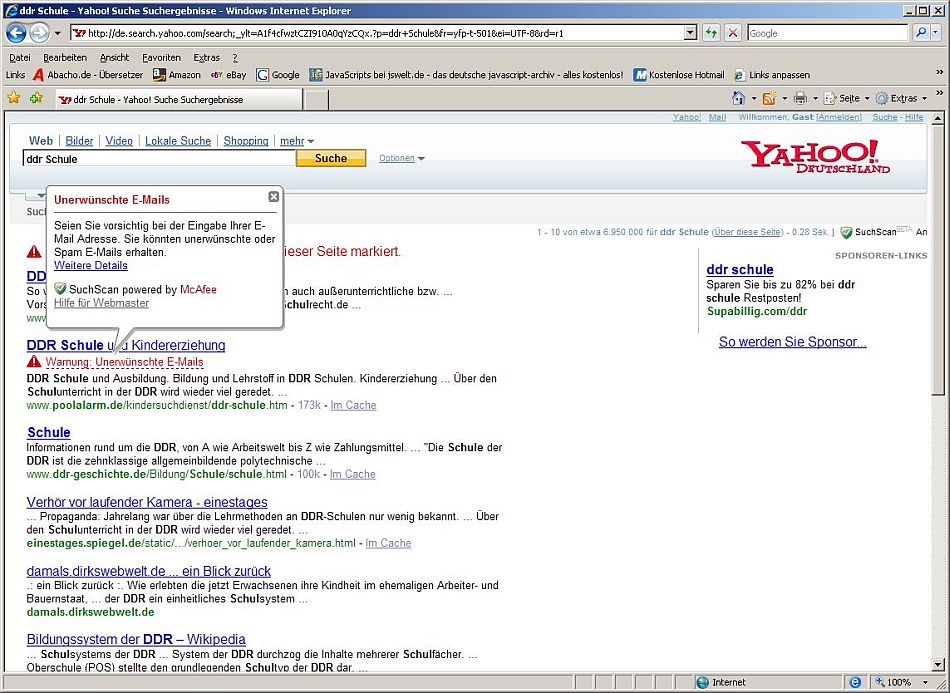Viewport: 950px width, 693px height.
Task: Expand the feeds dropdown arrow
Action: [785, 98]
